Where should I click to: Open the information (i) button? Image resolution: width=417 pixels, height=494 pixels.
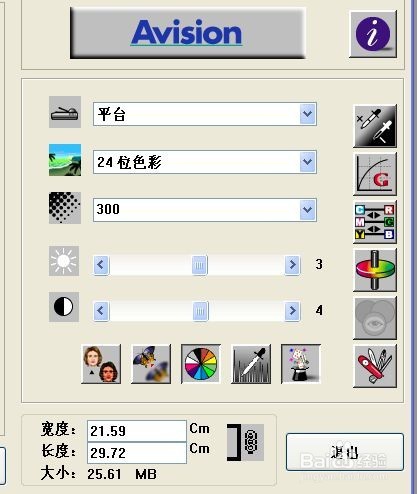tap(373, 34)
